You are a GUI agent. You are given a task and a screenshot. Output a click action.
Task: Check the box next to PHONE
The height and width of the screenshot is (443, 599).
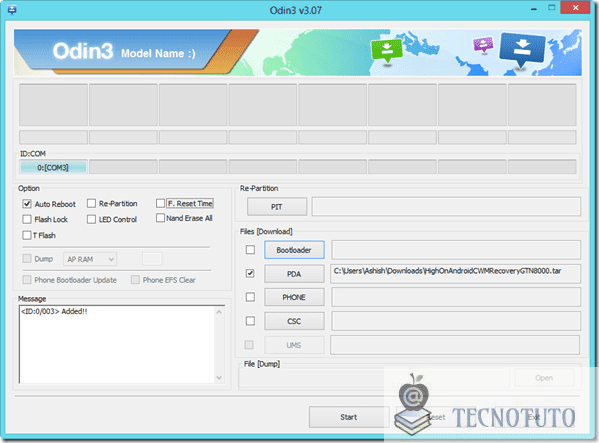coord(250,297)
